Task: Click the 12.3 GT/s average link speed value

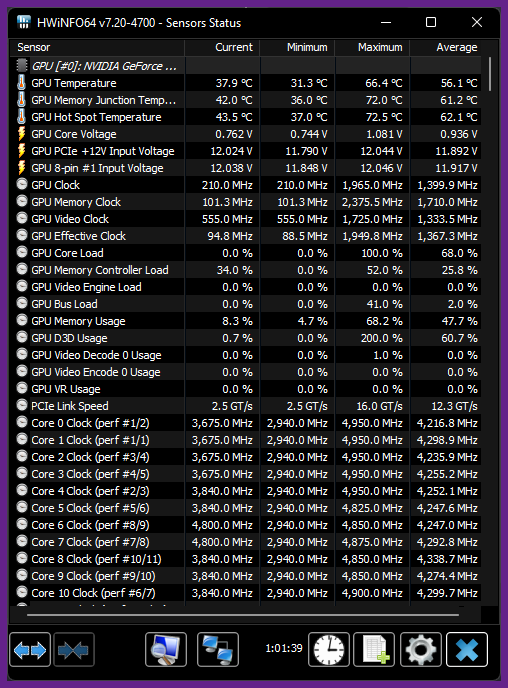Action: click(x=454, y=406)
